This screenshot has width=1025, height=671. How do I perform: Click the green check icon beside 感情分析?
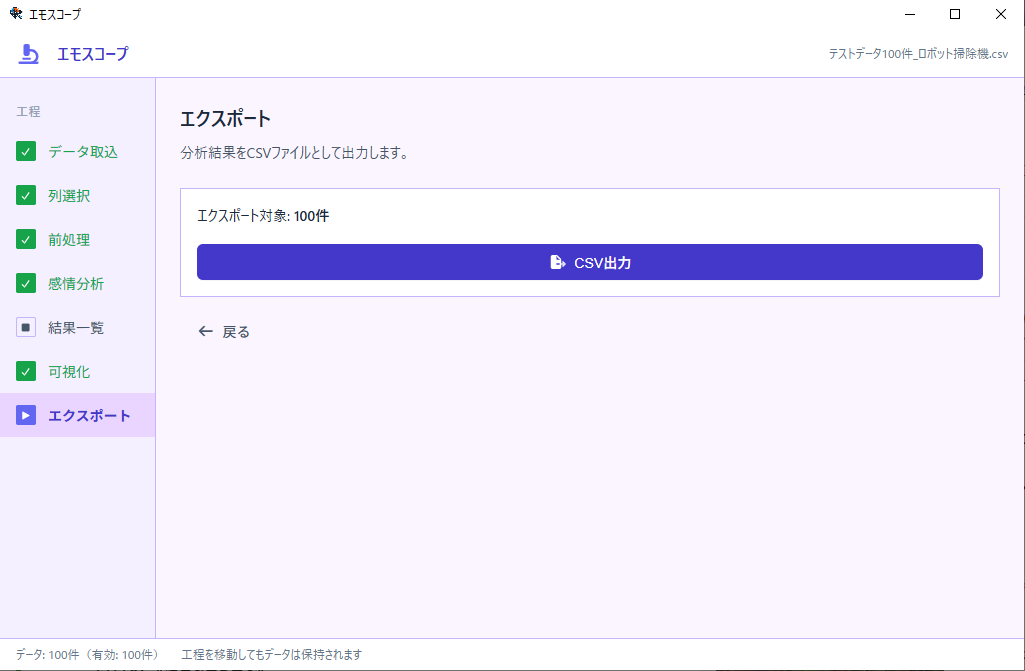click(x=25, y=283)
